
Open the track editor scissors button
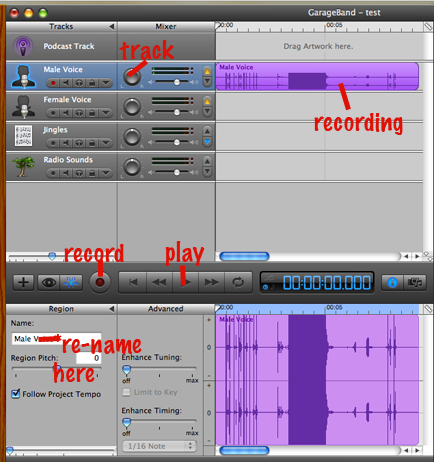[x=71, y=283]
